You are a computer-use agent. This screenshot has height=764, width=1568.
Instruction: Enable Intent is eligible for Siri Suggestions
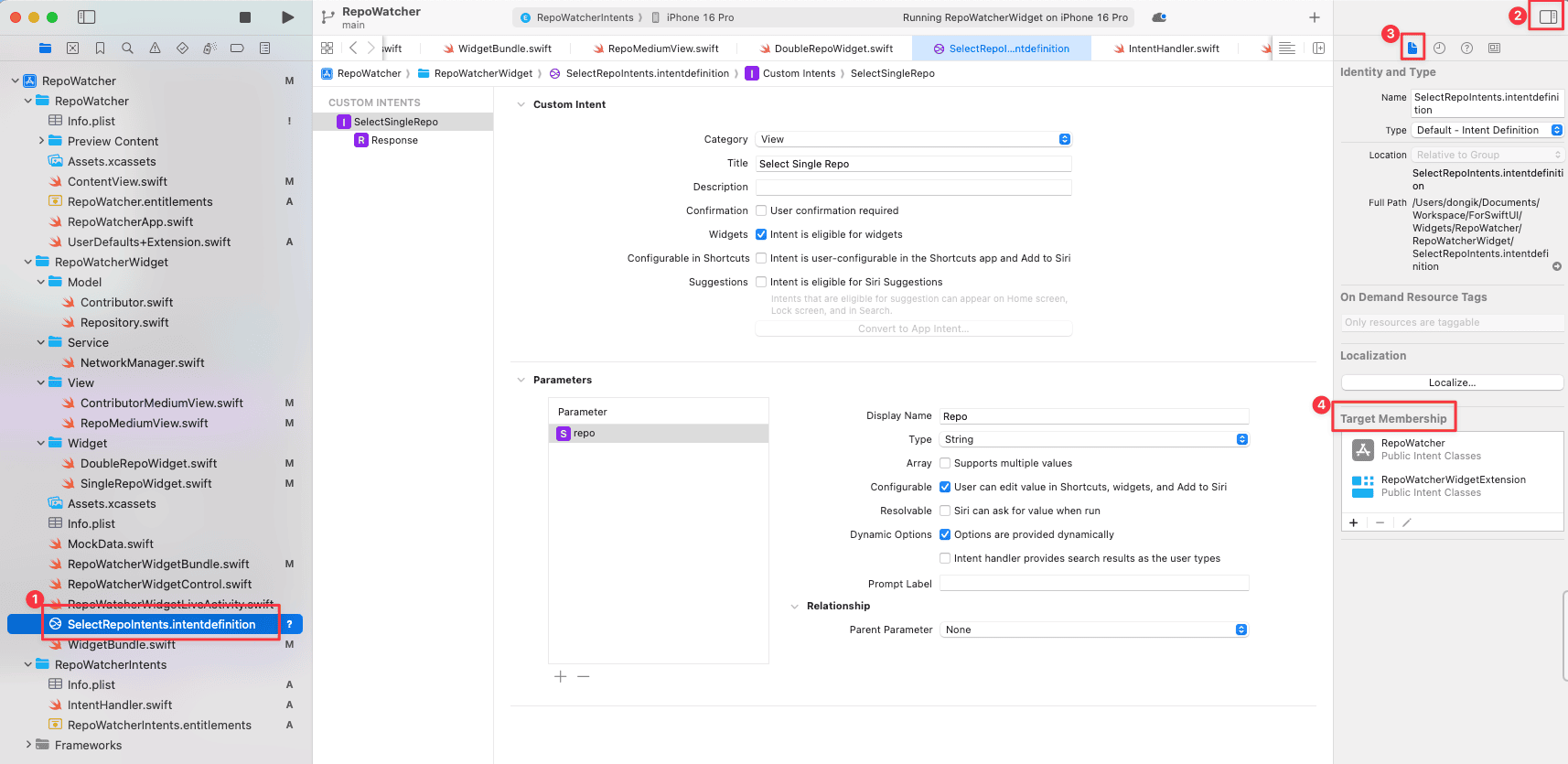point(761,282)
